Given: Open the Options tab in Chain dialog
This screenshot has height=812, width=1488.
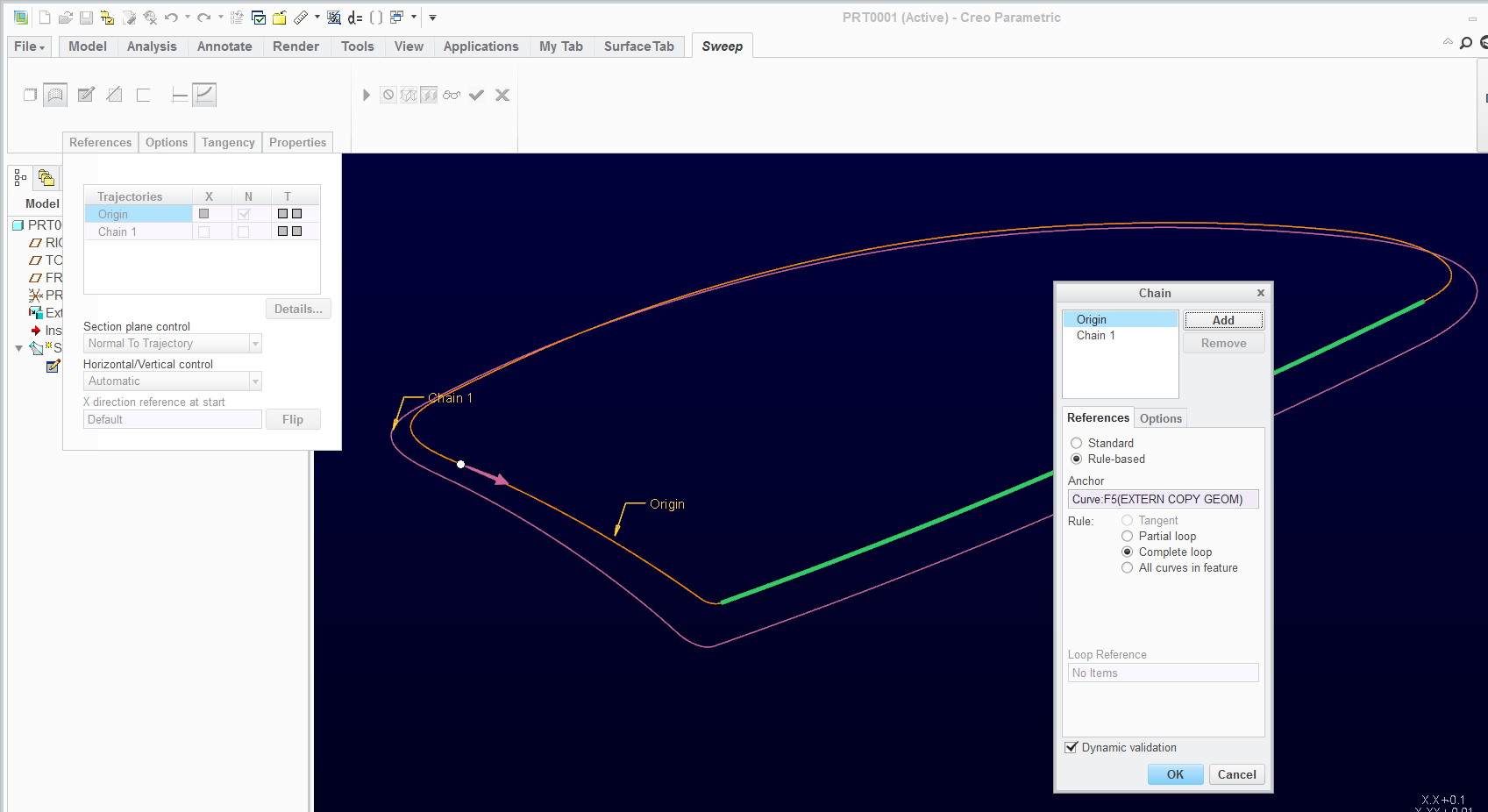Looking at the screenshot, I should pos(1161,418).
